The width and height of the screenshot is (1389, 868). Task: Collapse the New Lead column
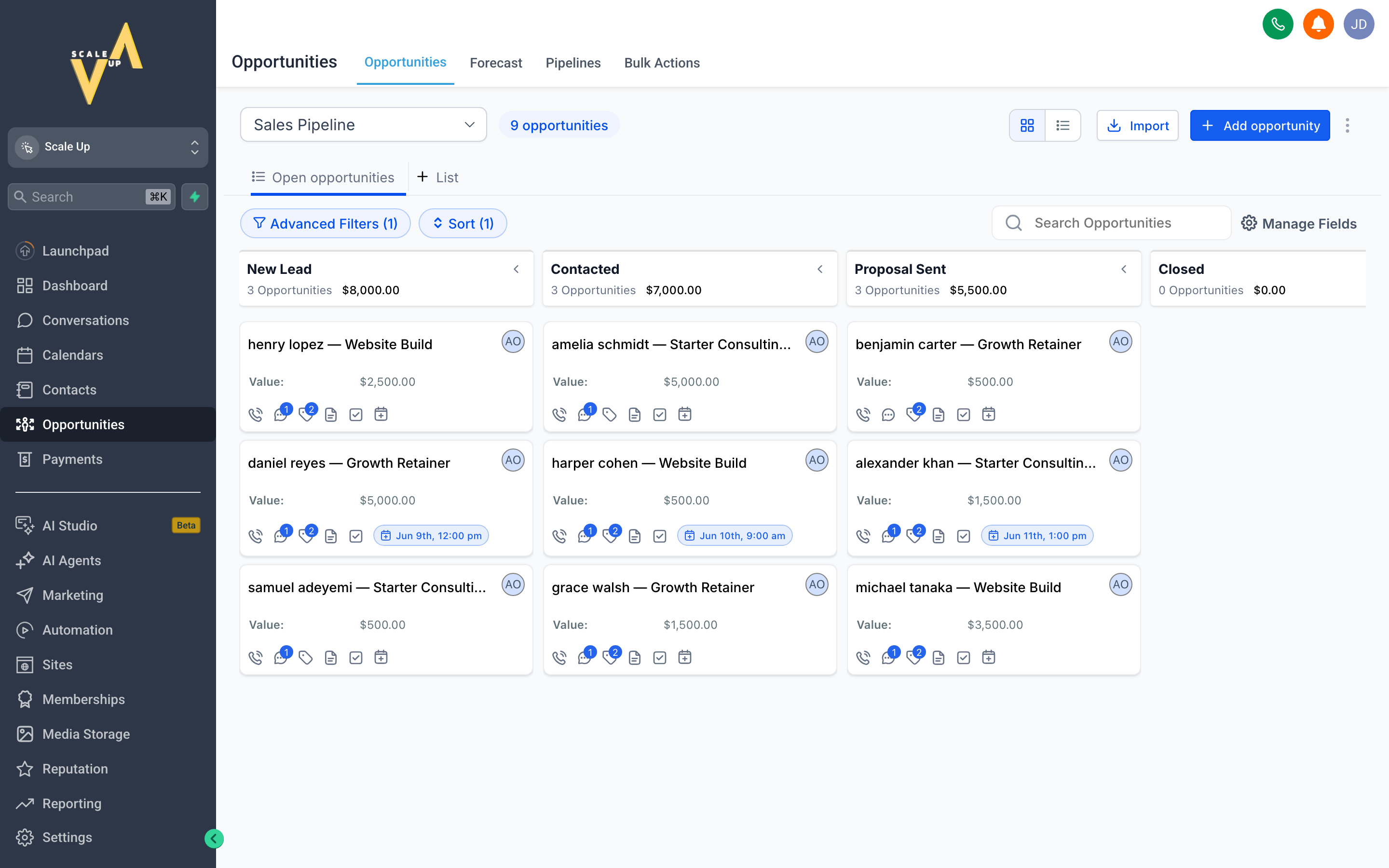[x=516, y=269]
